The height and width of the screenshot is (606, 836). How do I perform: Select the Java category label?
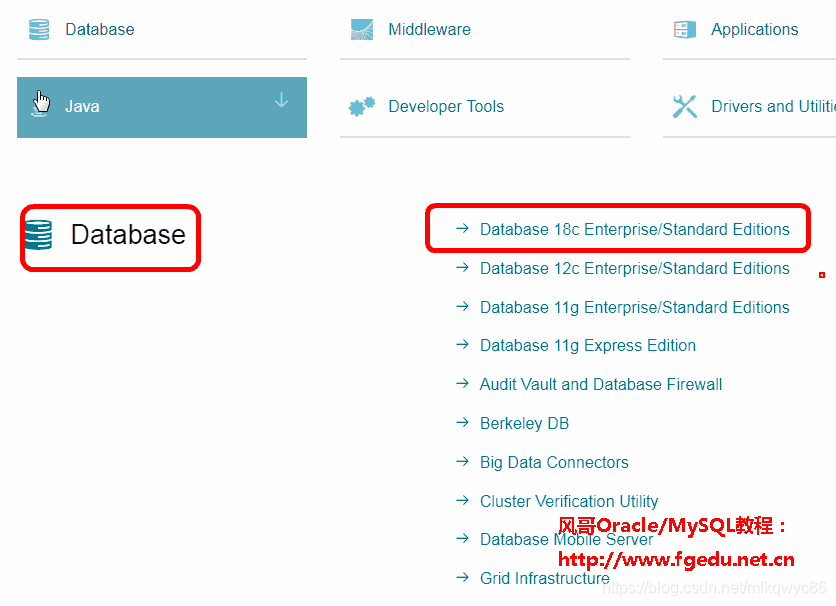[x=82, y=107]
